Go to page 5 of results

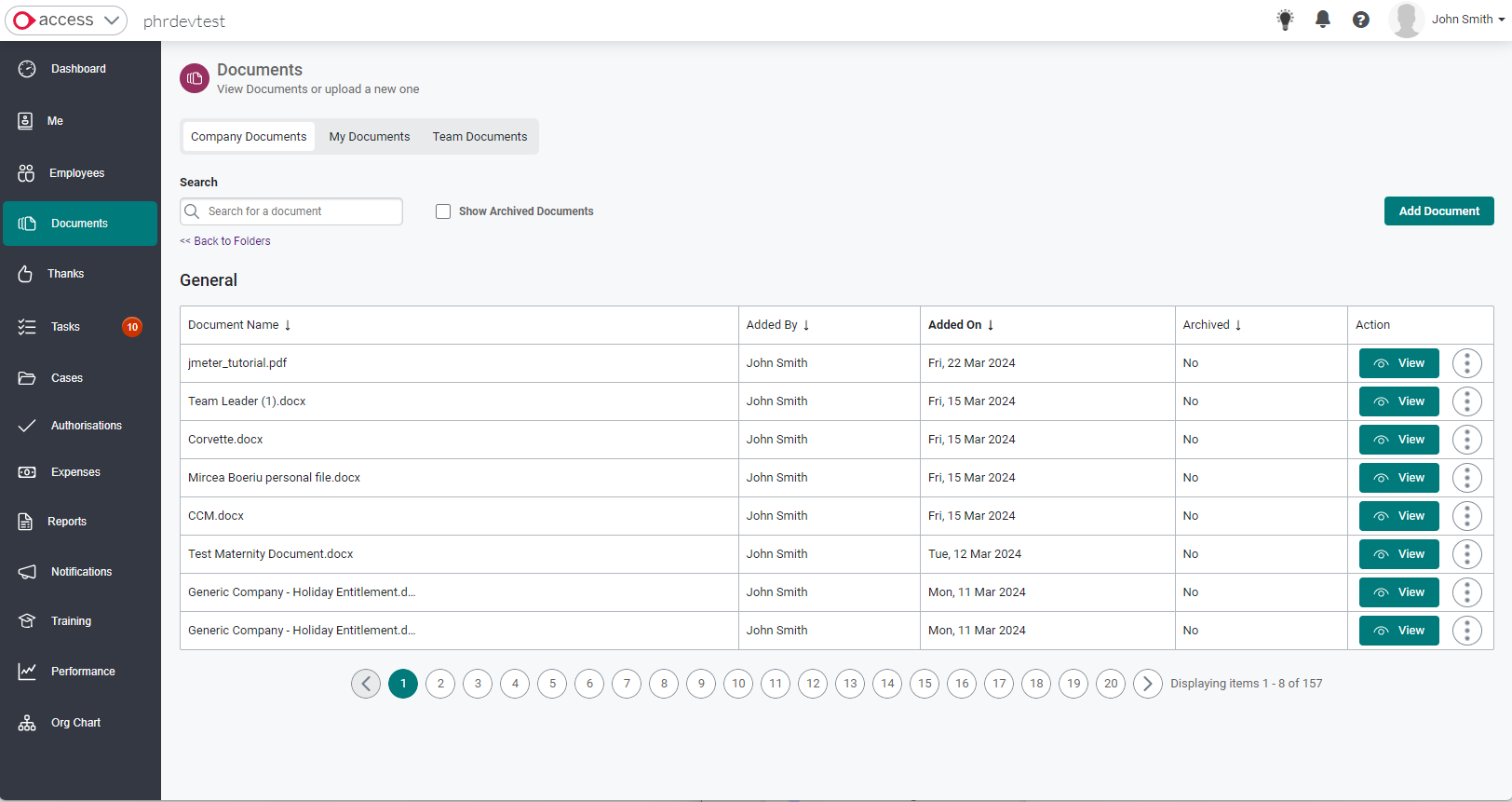click(x=552, y=684)
